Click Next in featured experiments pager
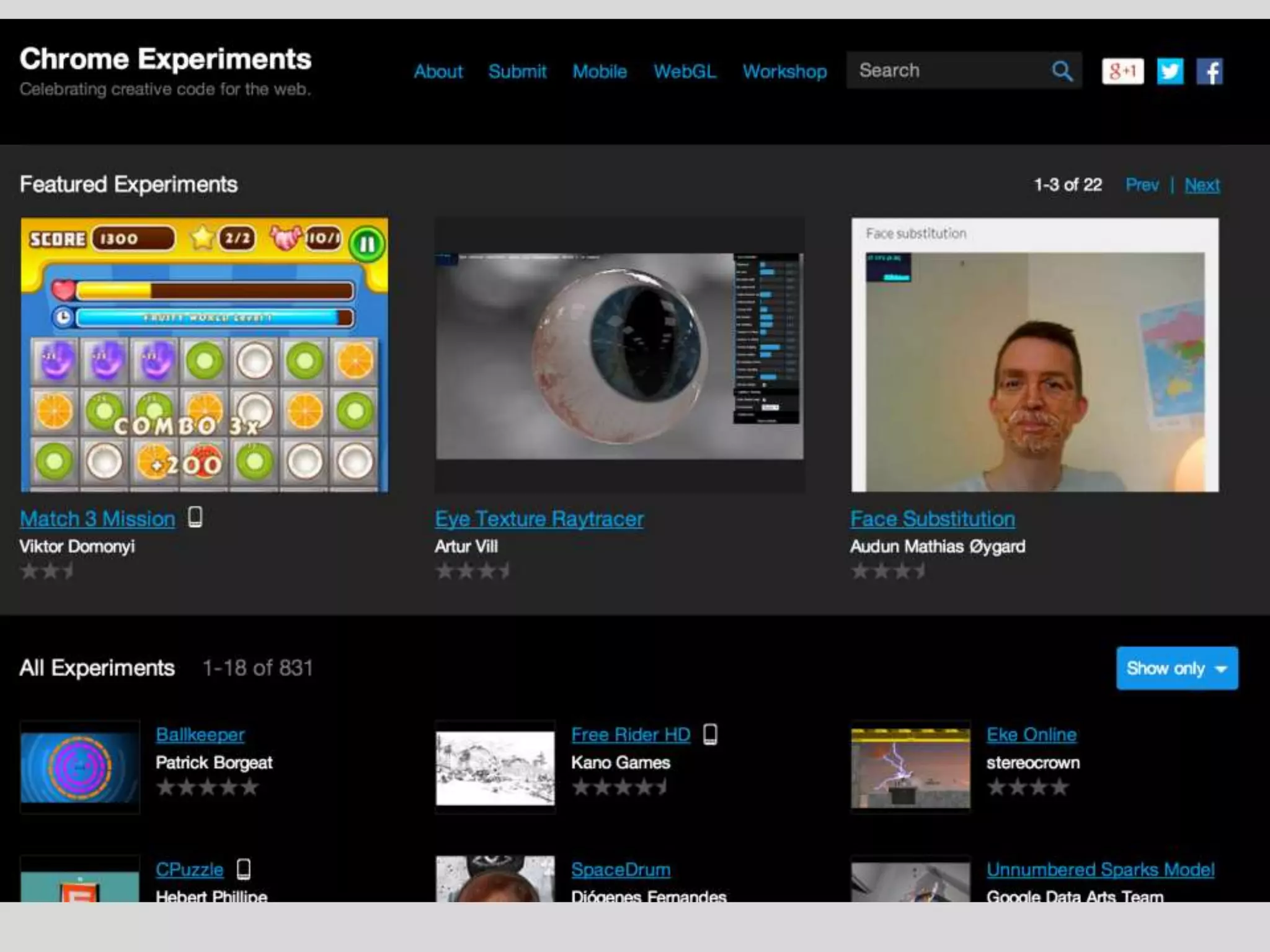The height and width of the screenshot is (952, 1270). point(1202,185)
